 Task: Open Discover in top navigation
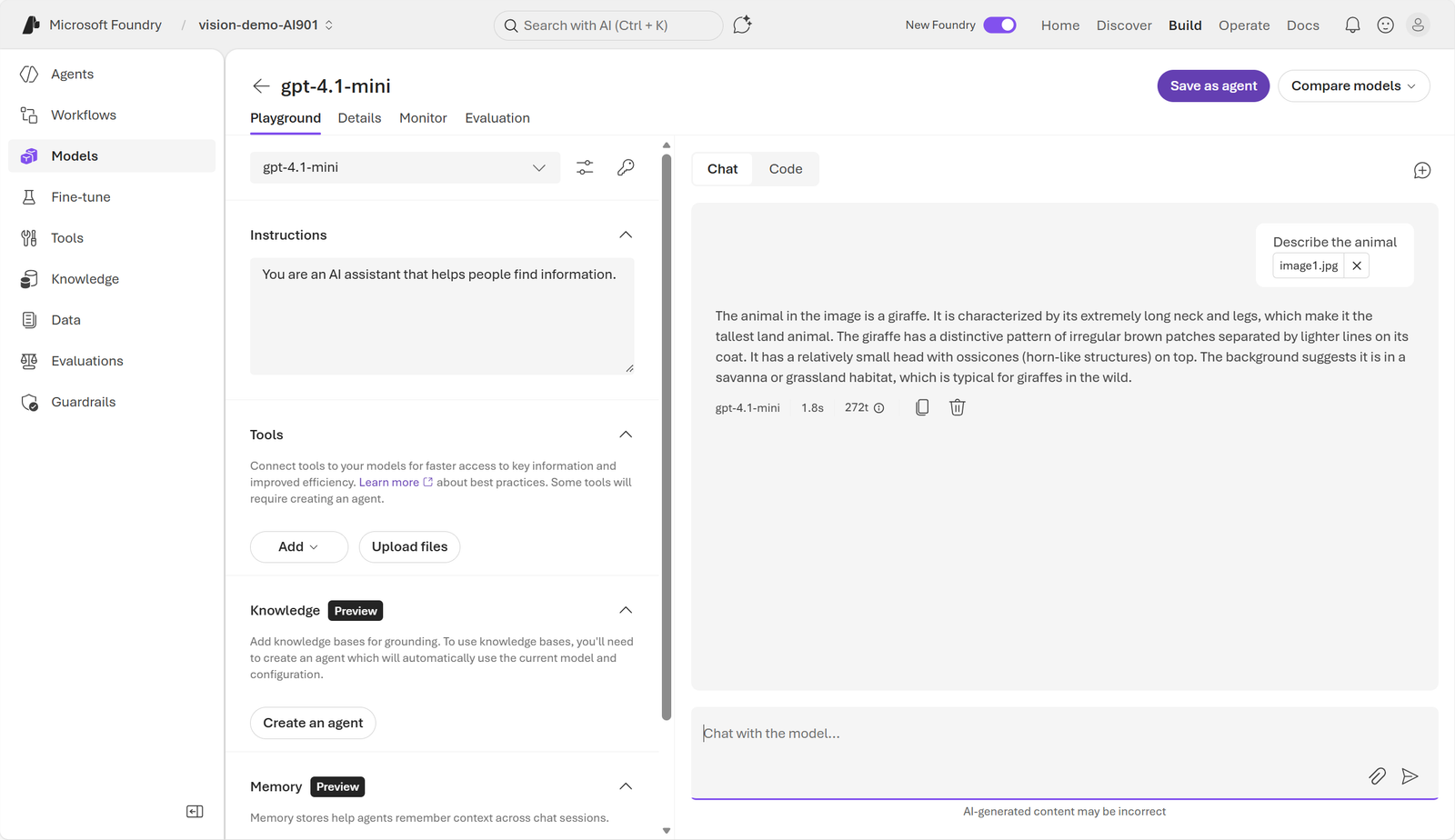[x=1124, y=25]
